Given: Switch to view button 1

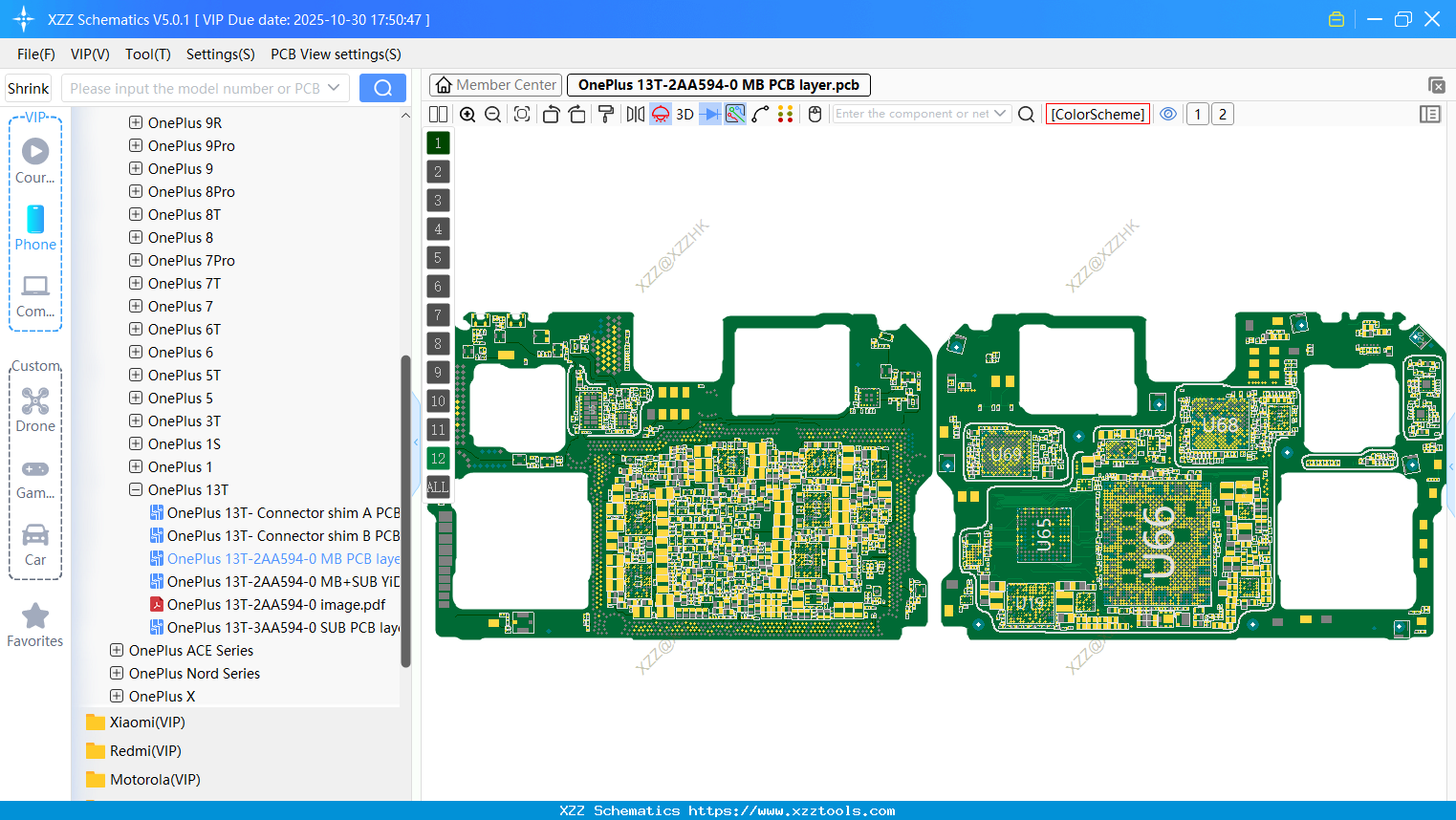Looking at the screenshot, I should 1198,115.
